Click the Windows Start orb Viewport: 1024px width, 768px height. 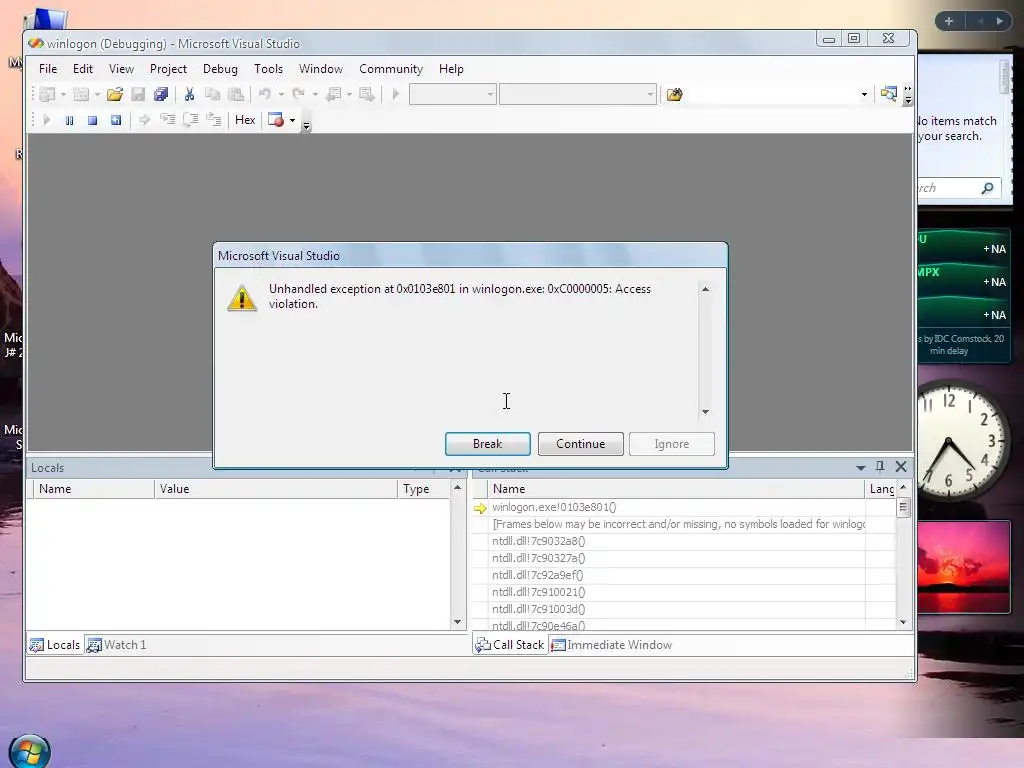[29, 751]
